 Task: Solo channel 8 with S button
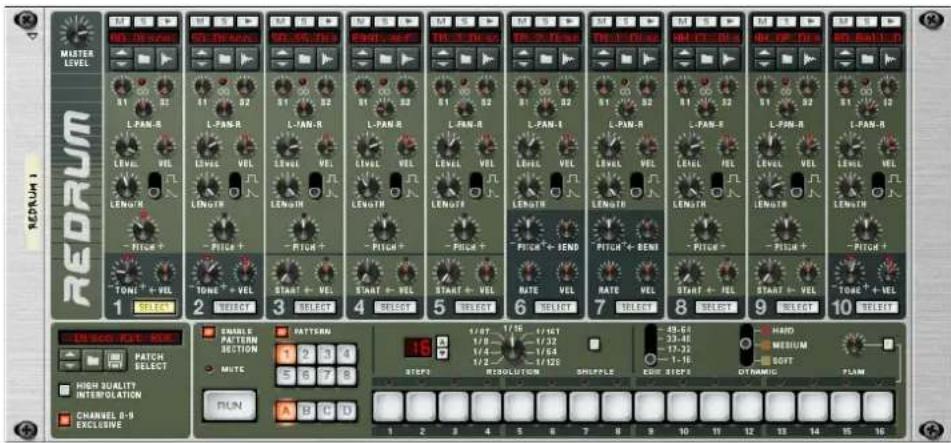point(705,21)
